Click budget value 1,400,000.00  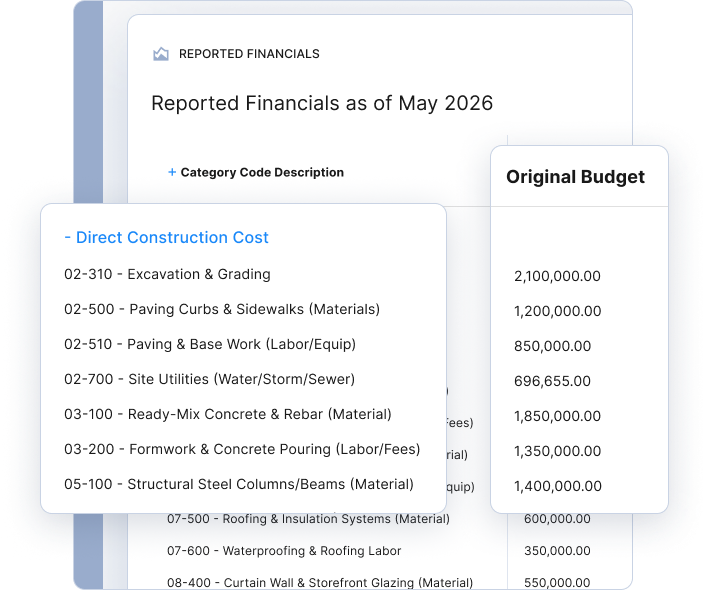click(558, 486)
